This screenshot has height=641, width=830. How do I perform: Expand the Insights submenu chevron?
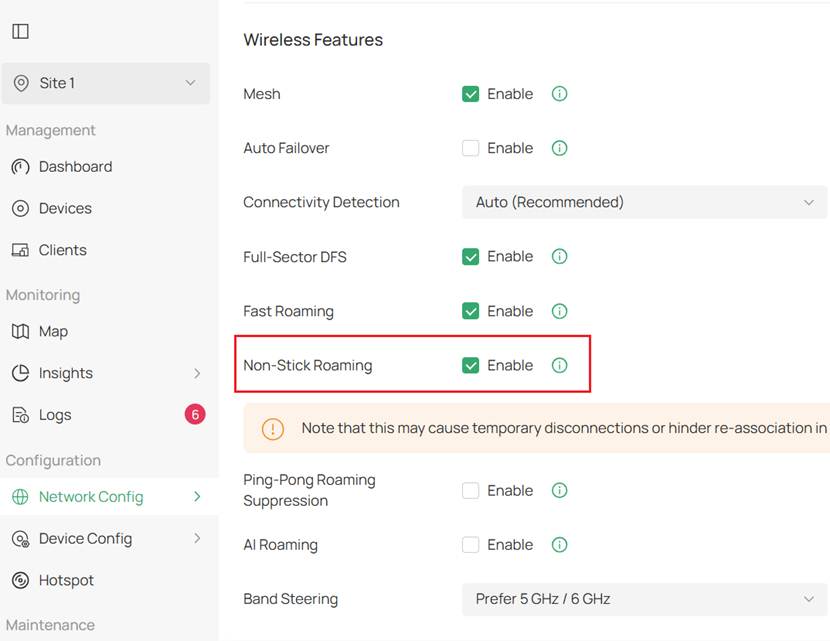click(x=197, y=373)
